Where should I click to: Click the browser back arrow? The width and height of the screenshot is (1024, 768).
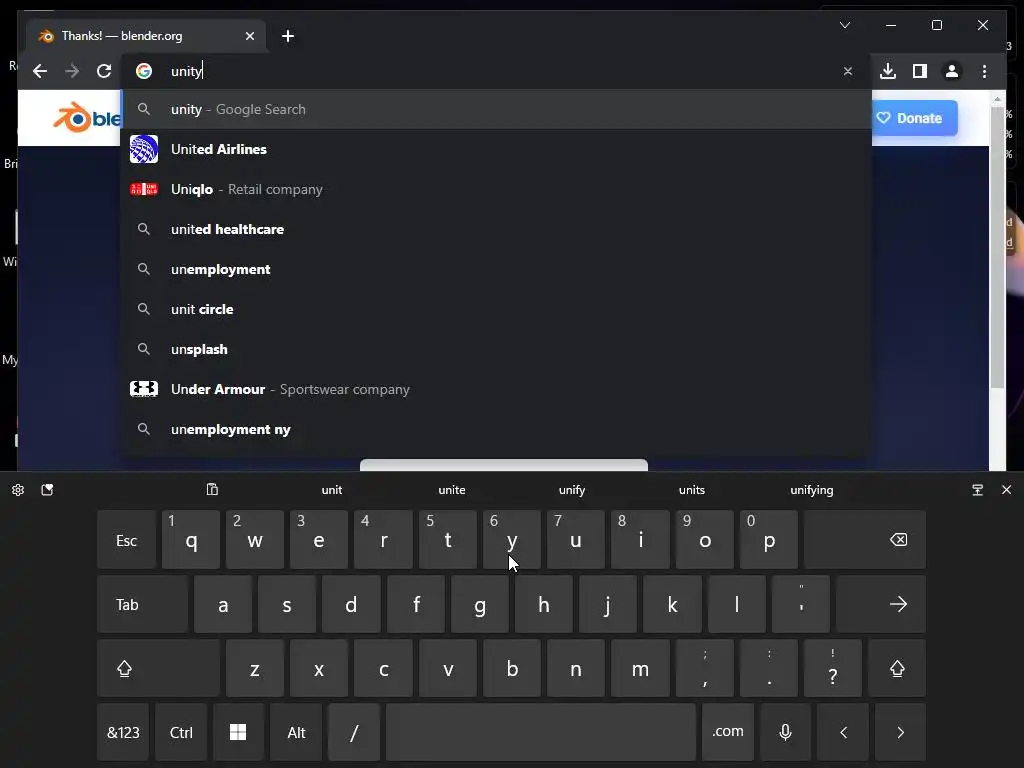[40, 71]
